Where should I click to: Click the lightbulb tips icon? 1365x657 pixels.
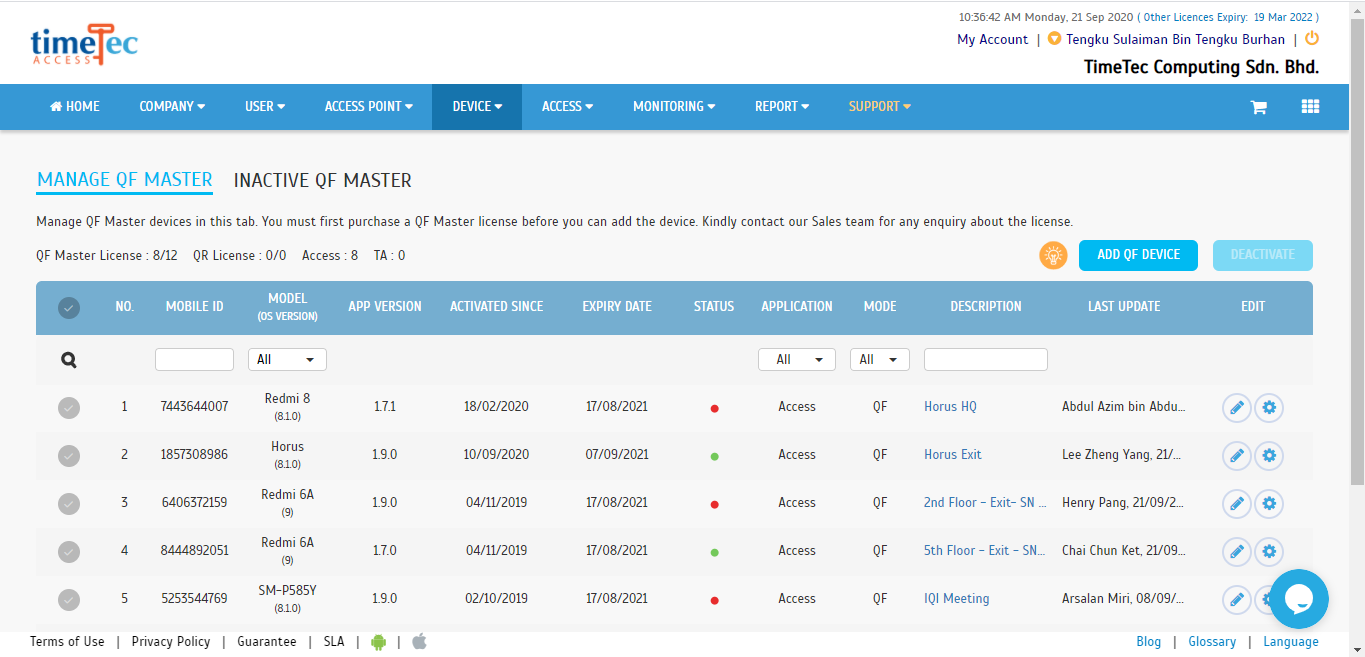(1053, 255)
